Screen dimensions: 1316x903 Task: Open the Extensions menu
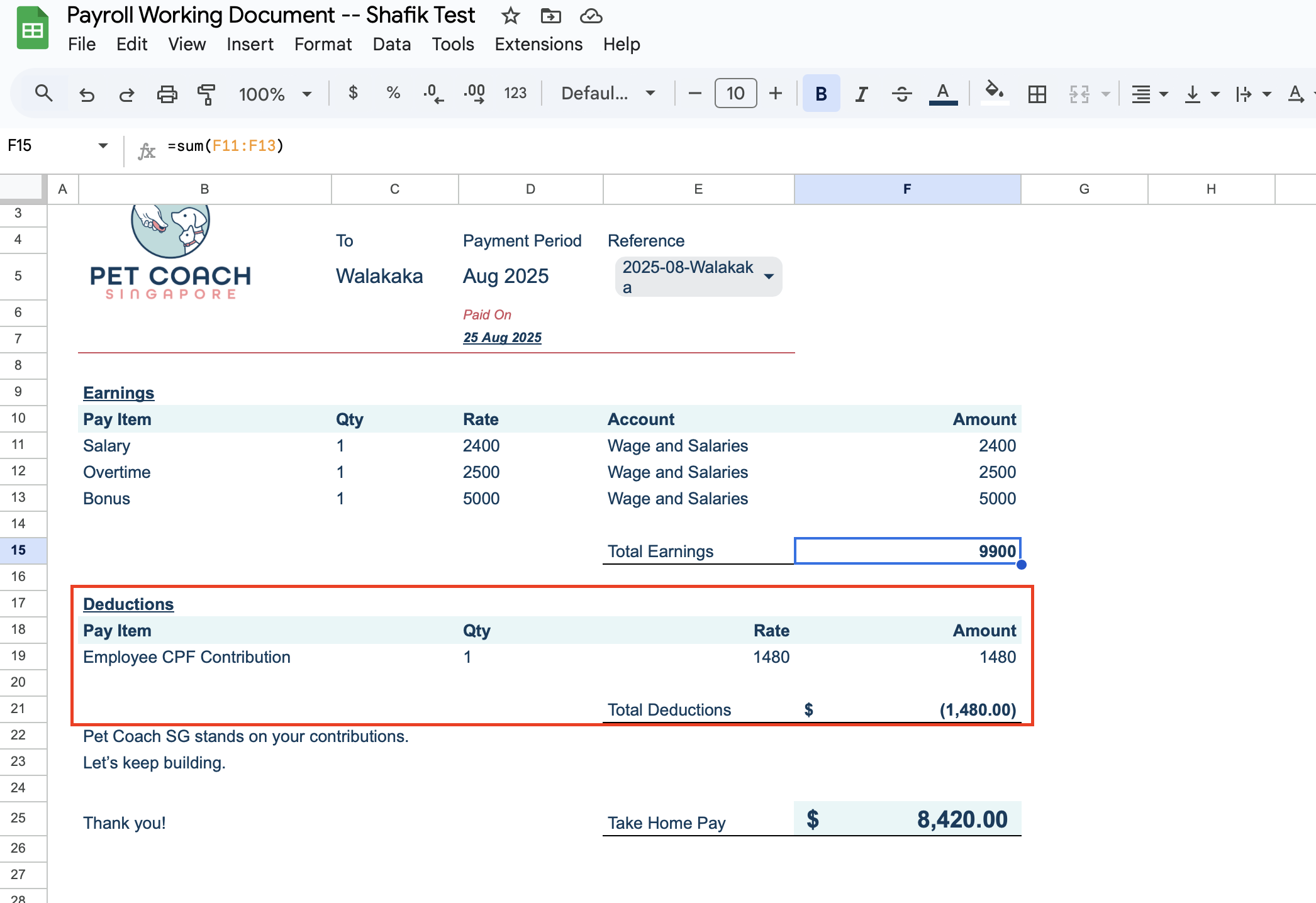tap(538, 44)
